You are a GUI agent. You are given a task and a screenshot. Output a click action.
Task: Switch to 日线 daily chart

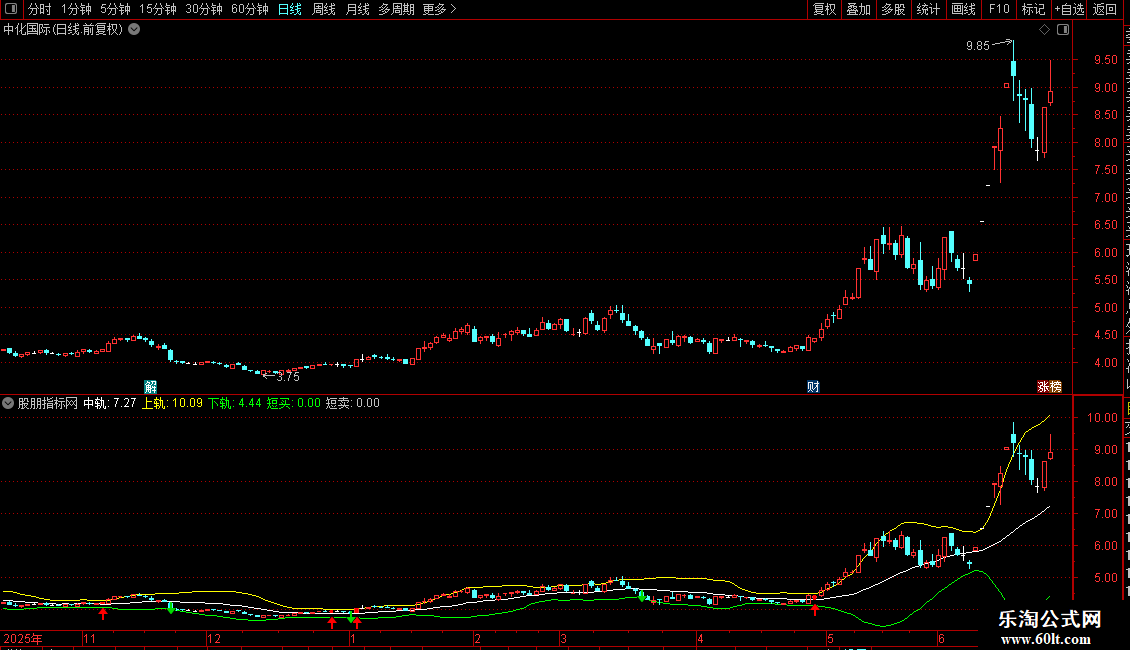[290, 9]
